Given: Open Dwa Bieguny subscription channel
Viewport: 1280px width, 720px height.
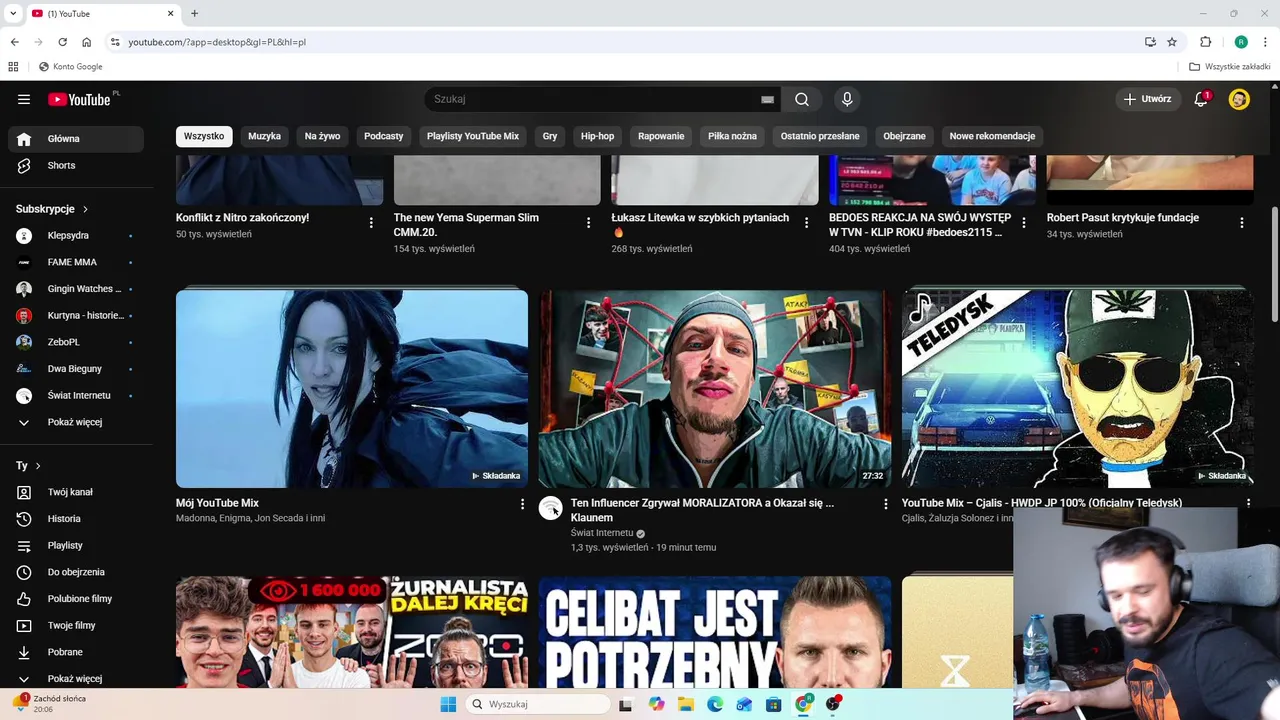Looking at the screenshot, I should [76, 369].
